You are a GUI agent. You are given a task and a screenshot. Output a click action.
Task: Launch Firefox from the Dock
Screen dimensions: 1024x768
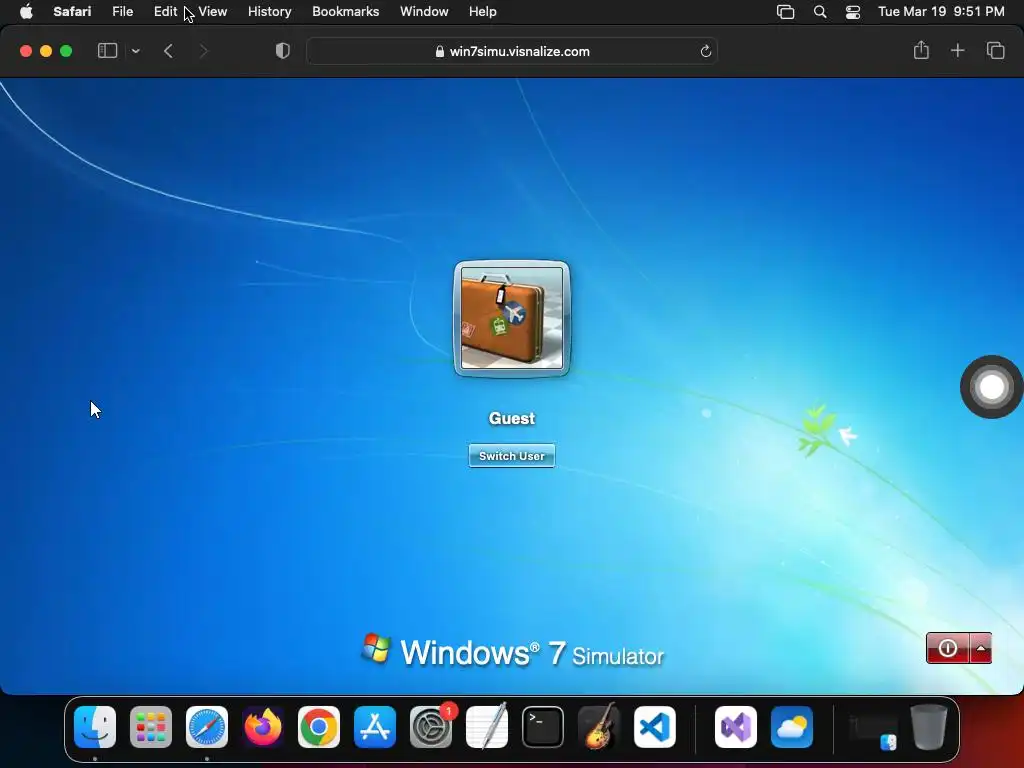[263, 727]
